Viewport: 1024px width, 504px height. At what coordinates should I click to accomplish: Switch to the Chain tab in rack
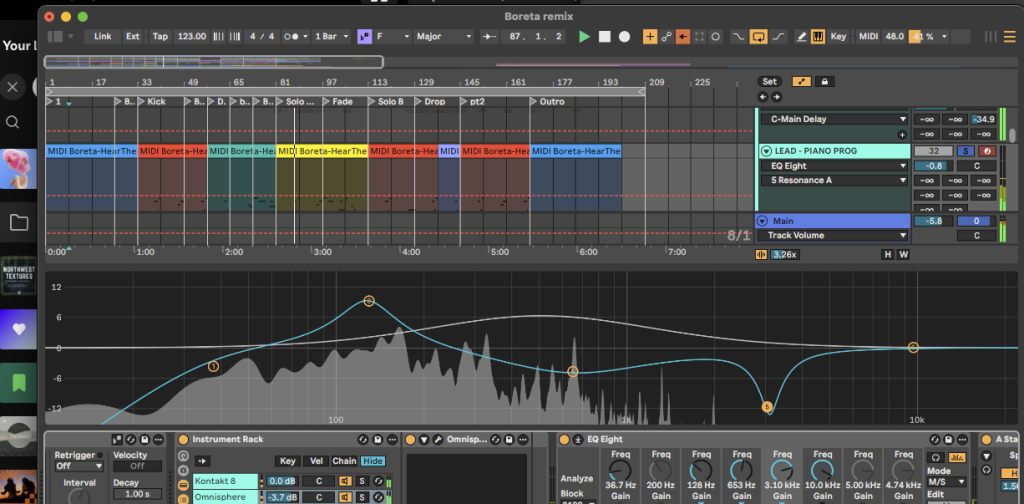pyautogui.click(x=344, y=461)
